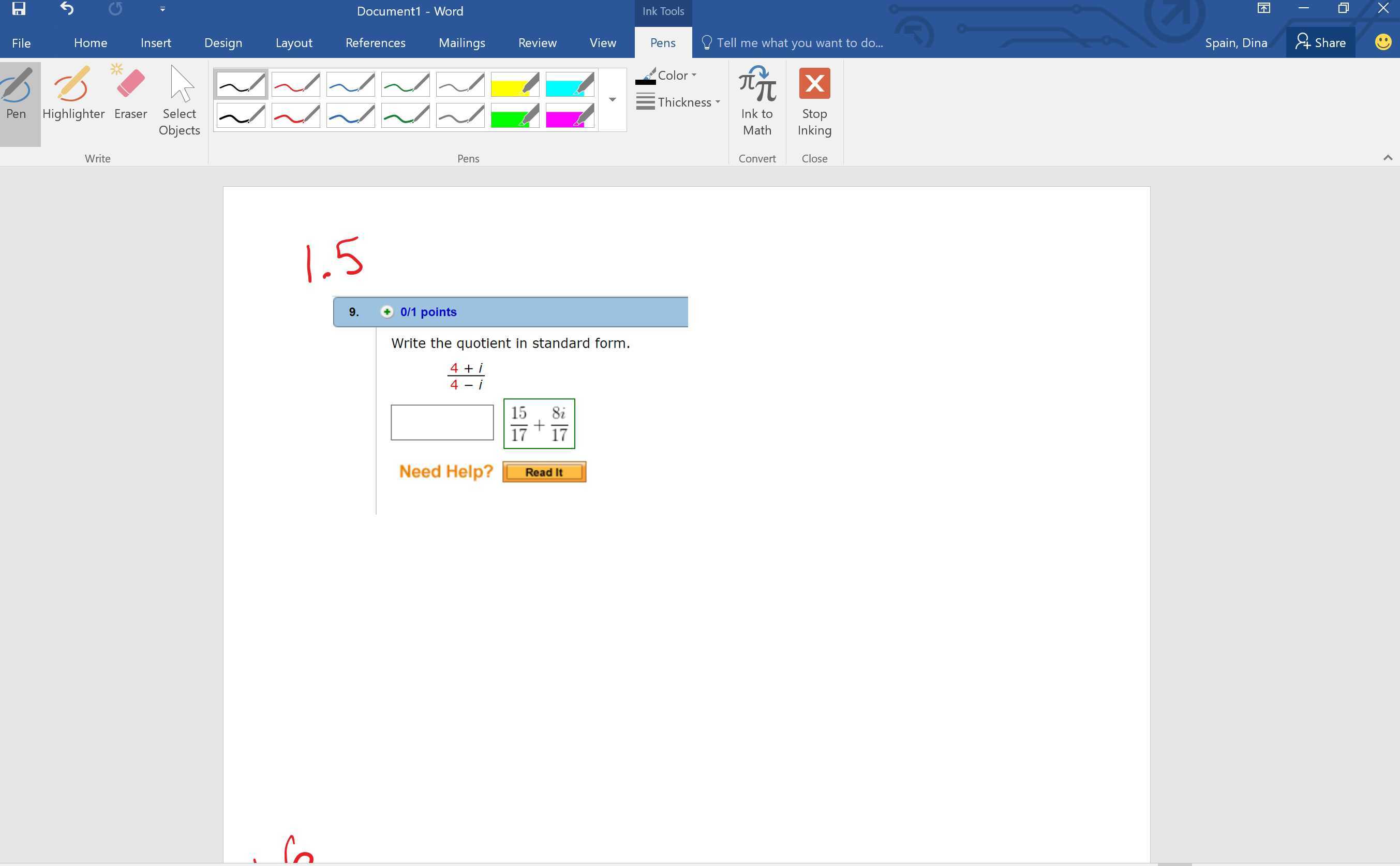Screen dimensions: 1400x866
Task: Open the References tab
Action: [375, 43]
